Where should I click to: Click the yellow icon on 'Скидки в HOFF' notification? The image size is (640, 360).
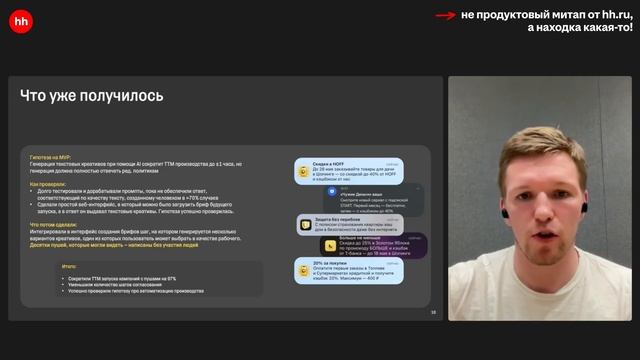click(303, 171)
